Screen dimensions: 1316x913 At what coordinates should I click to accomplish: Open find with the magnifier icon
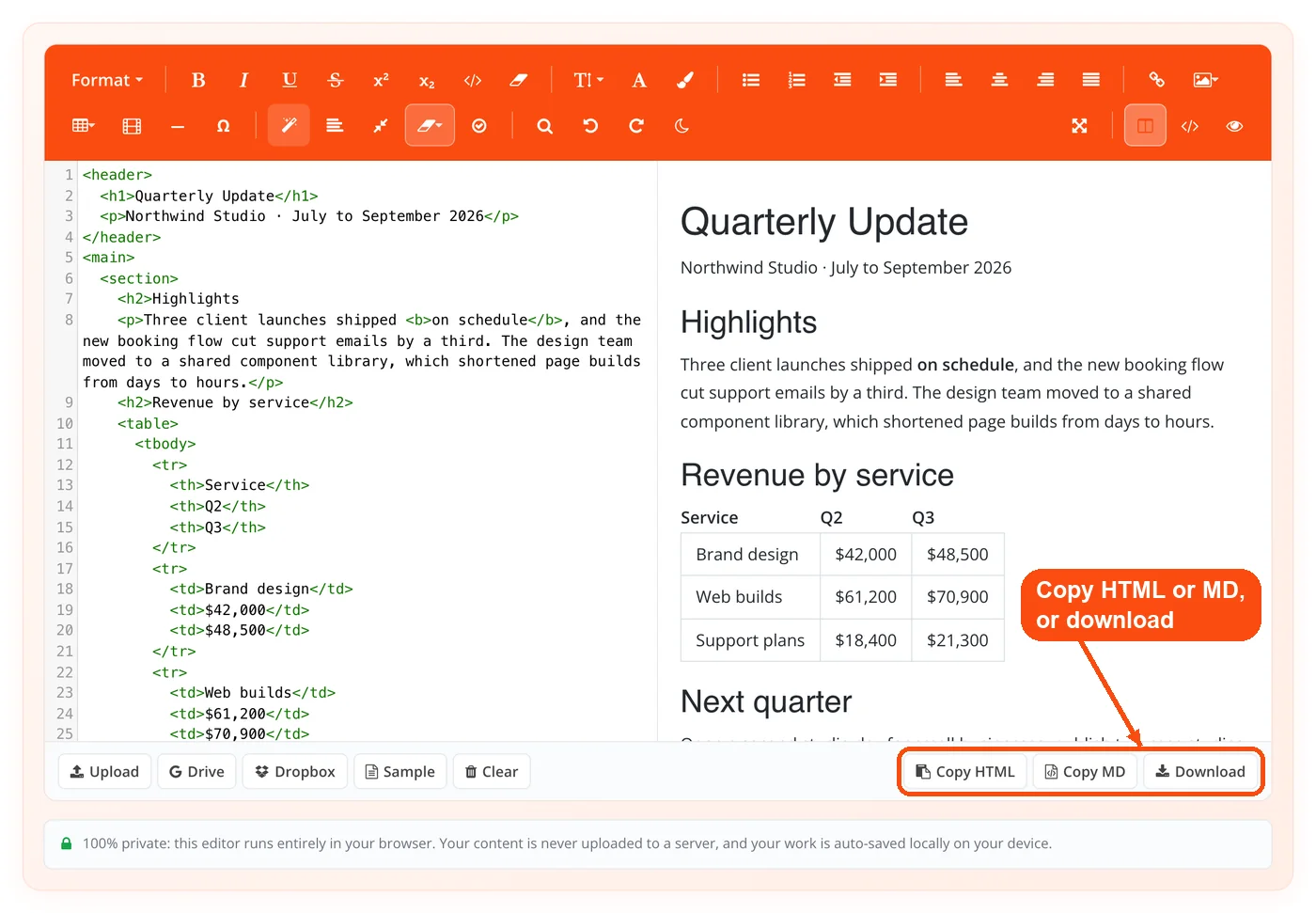point(544,126)
